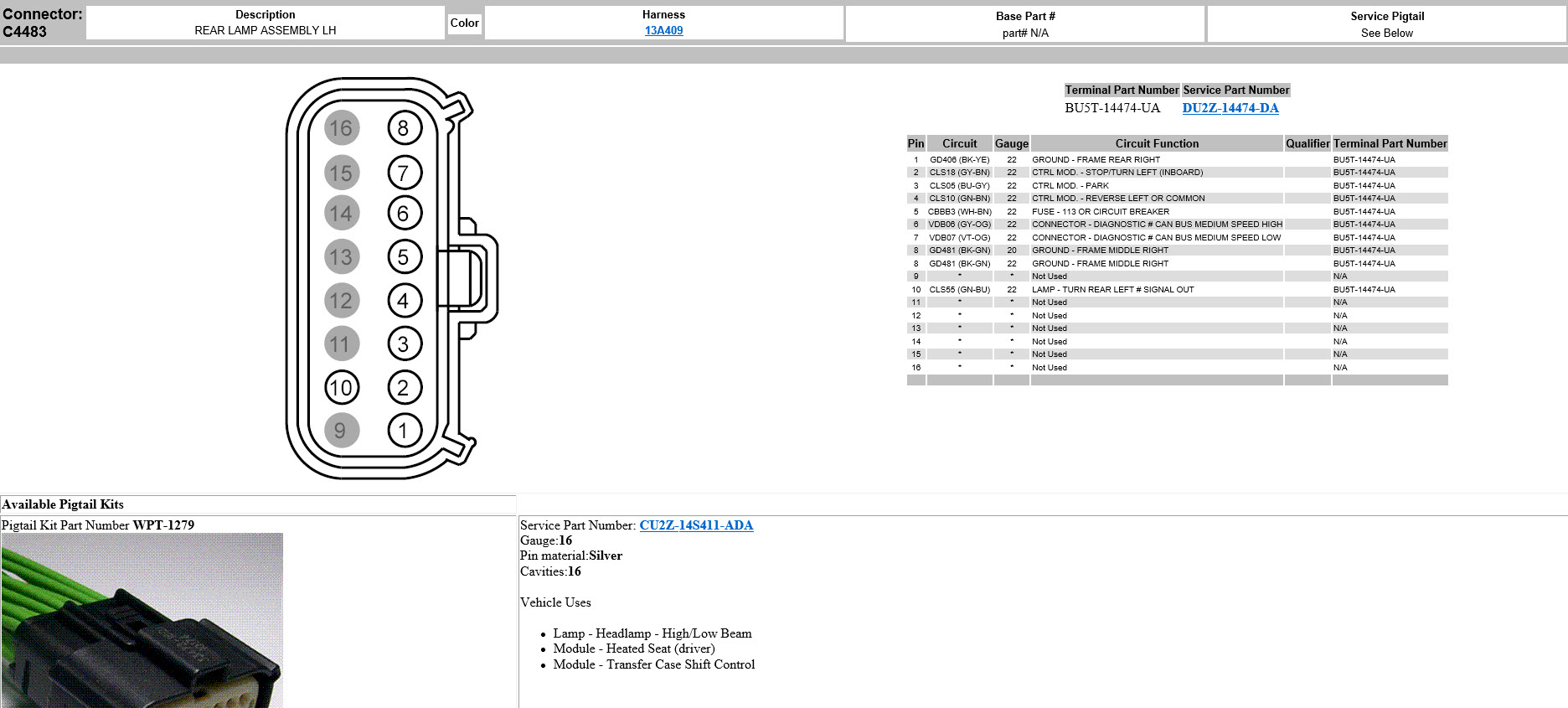The width and height of the screenshot is (1568, 708).
Task: Select unused pin 9 in connector diagram
Action: click(x=341, y=431)
